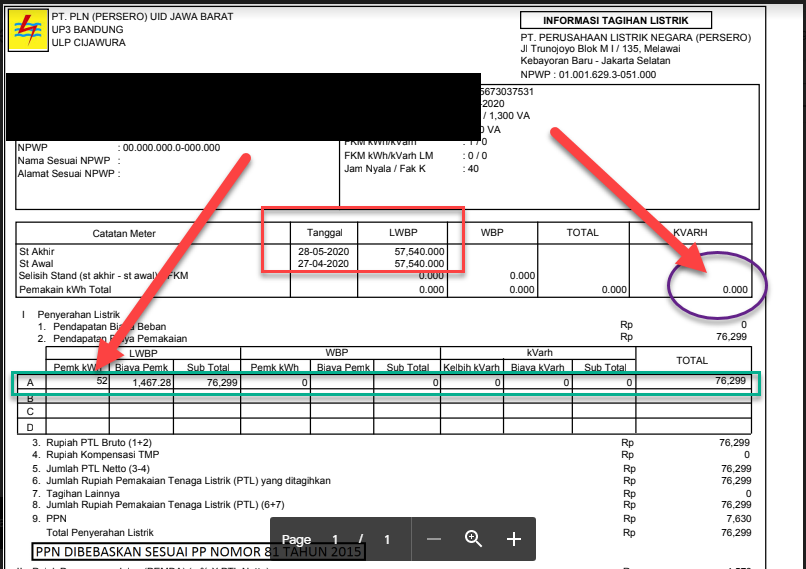Click 'Rupiah PTL Bruto (1+2)' line
Screen dimensions: 806x569
point(99,443)
